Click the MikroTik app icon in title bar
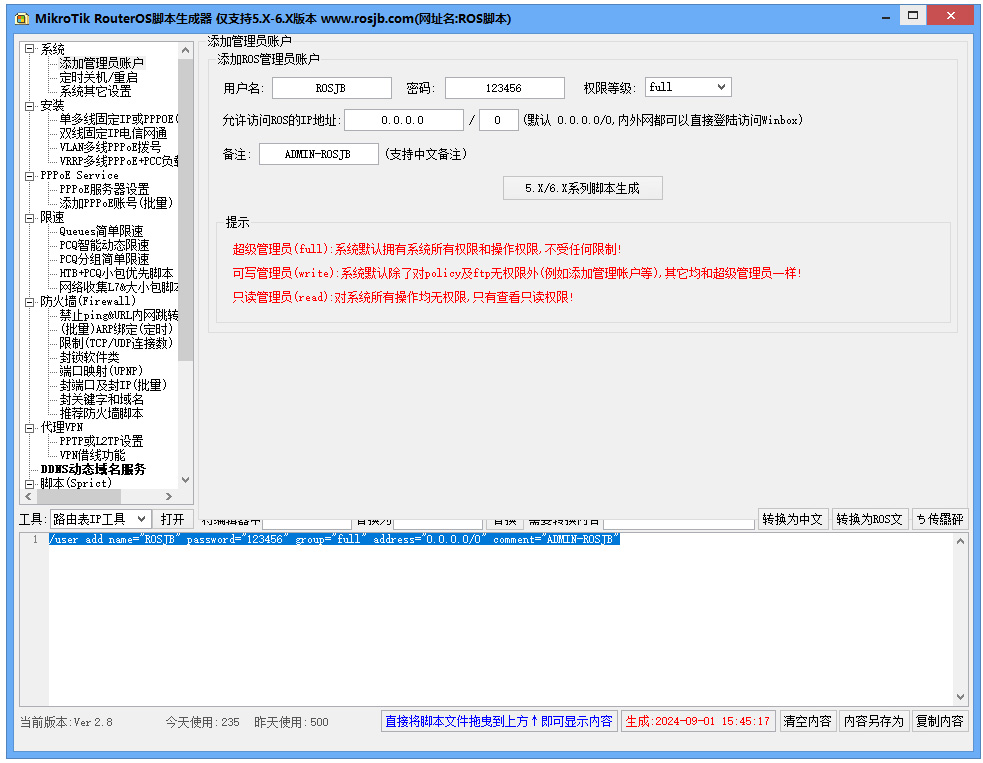 22,18
